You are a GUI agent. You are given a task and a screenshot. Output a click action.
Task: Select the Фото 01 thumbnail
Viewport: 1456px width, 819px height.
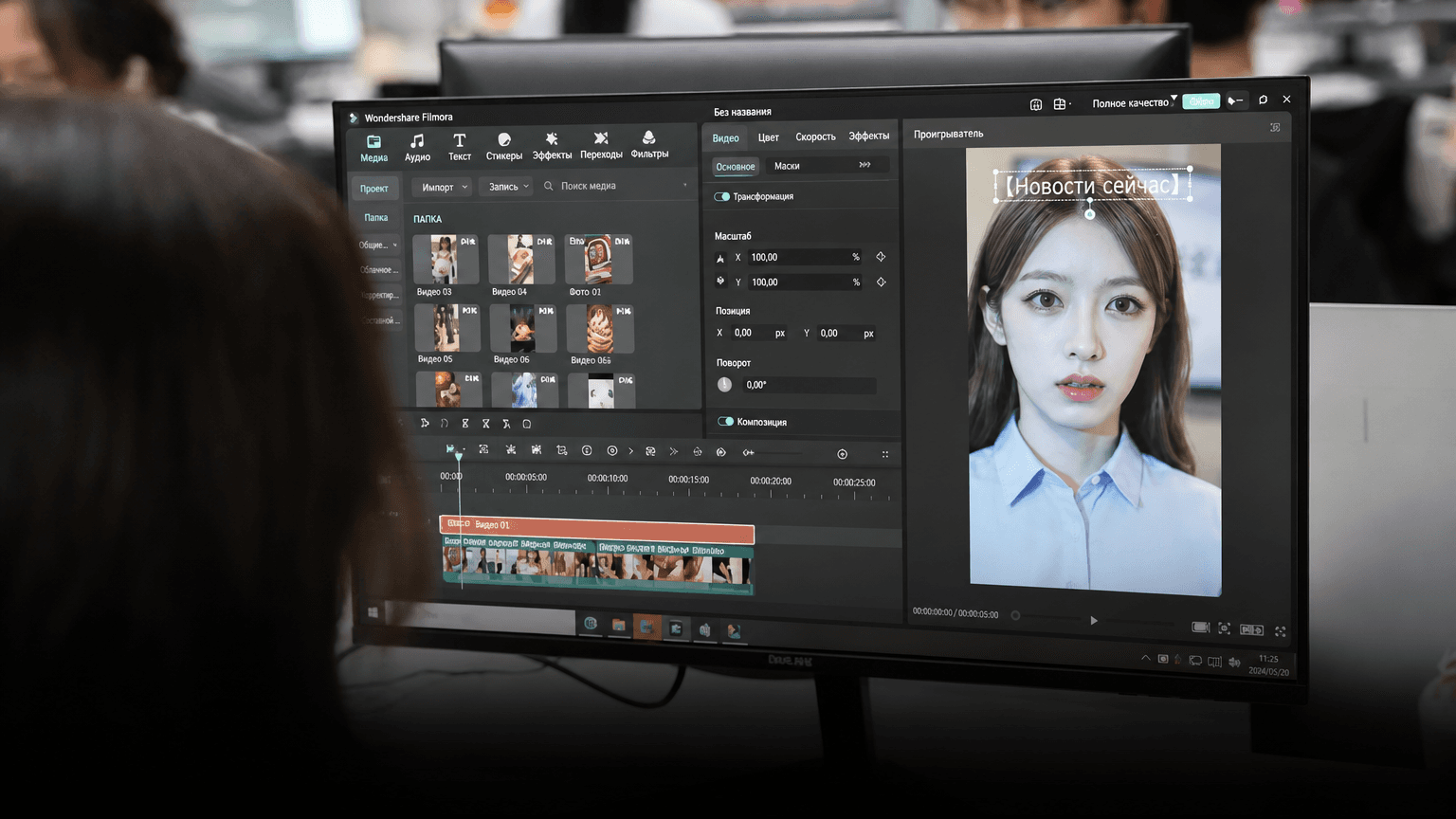click(x=598, y=260)
